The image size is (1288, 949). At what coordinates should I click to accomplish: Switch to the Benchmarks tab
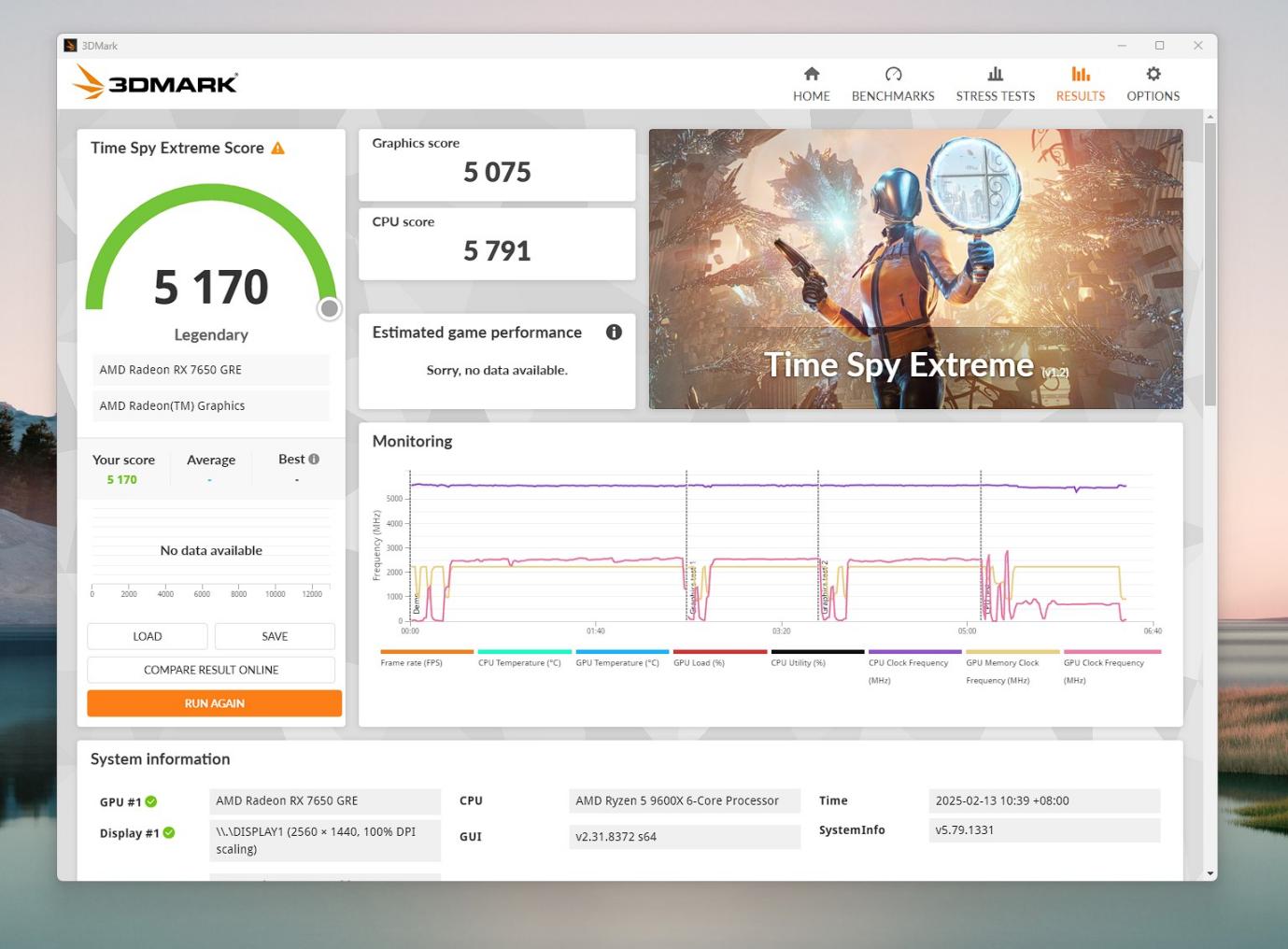893,83
